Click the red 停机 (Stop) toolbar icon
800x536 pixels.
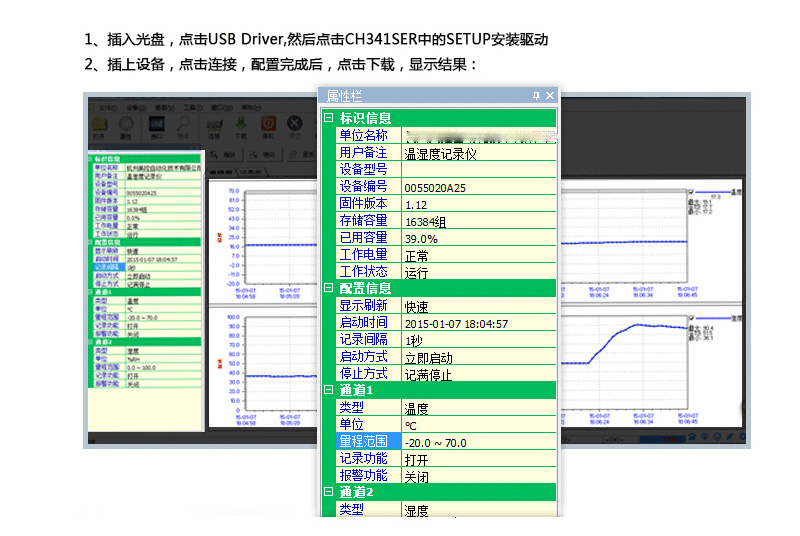click(x=268, y=125)
